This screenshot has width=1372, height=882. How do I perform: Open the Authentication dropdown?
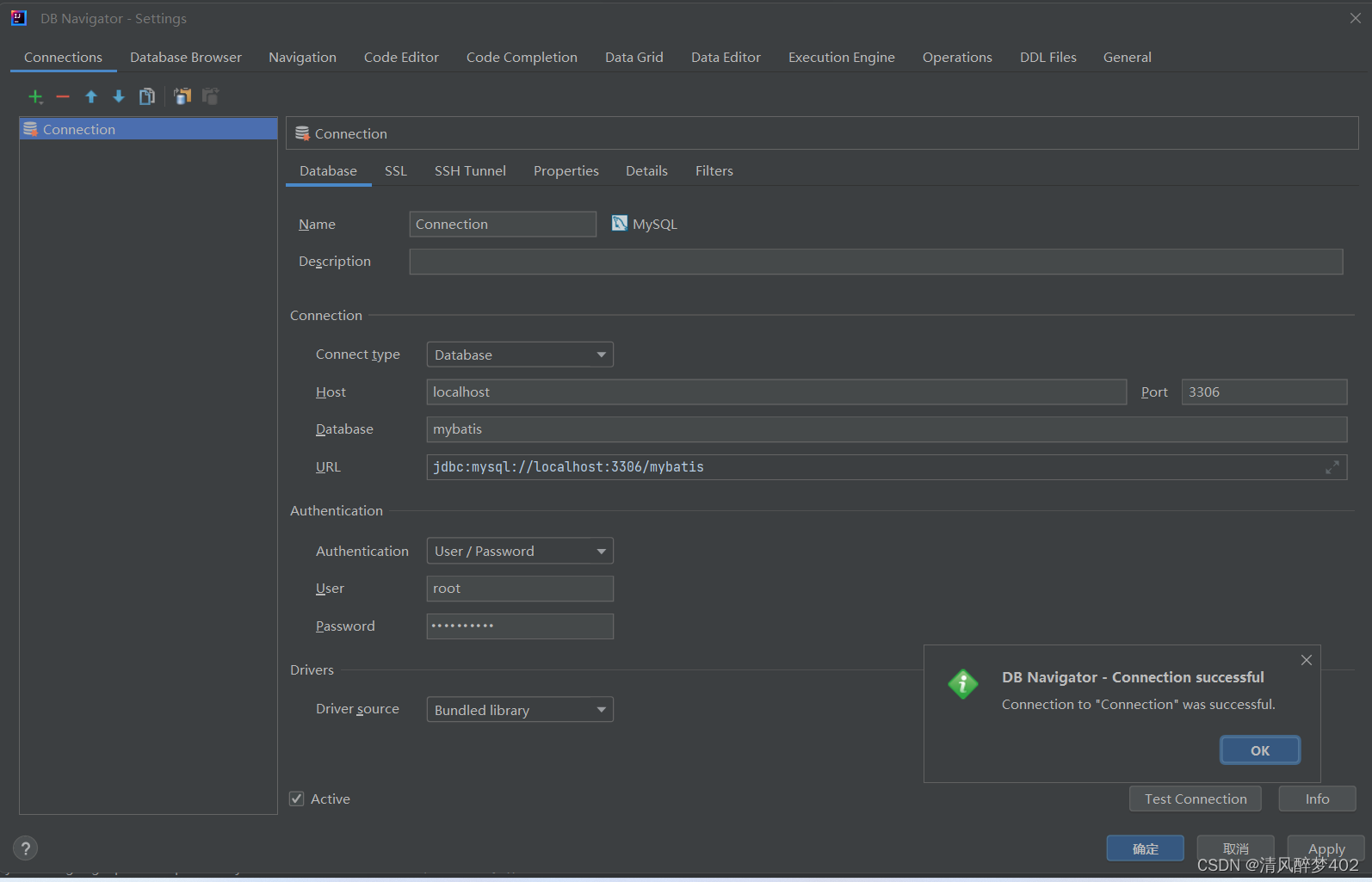pos(520,551)
